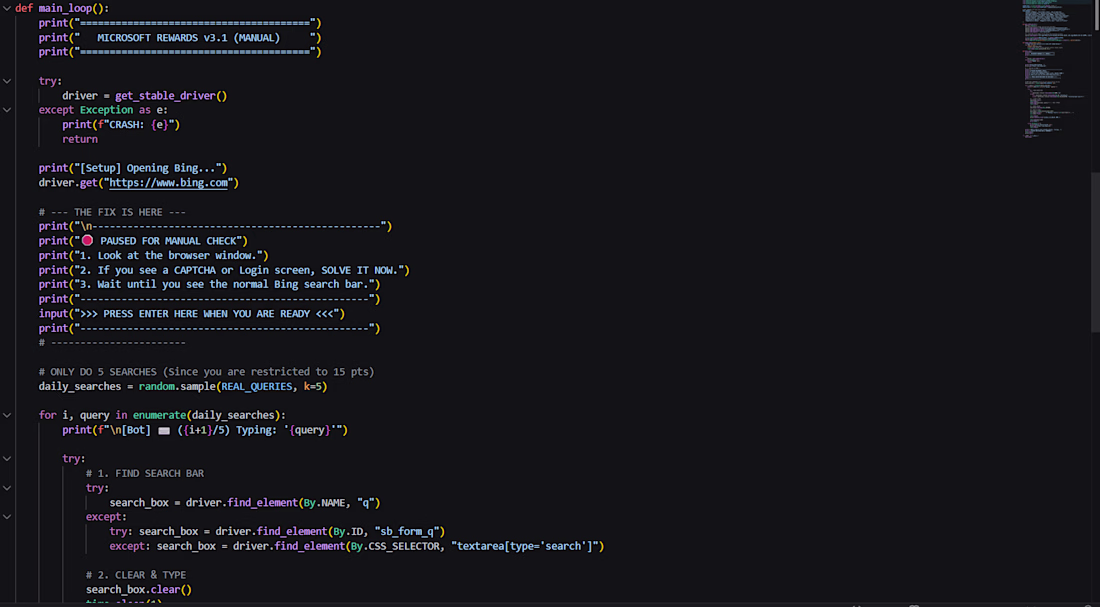Click the random.sample call

(177, 387)
